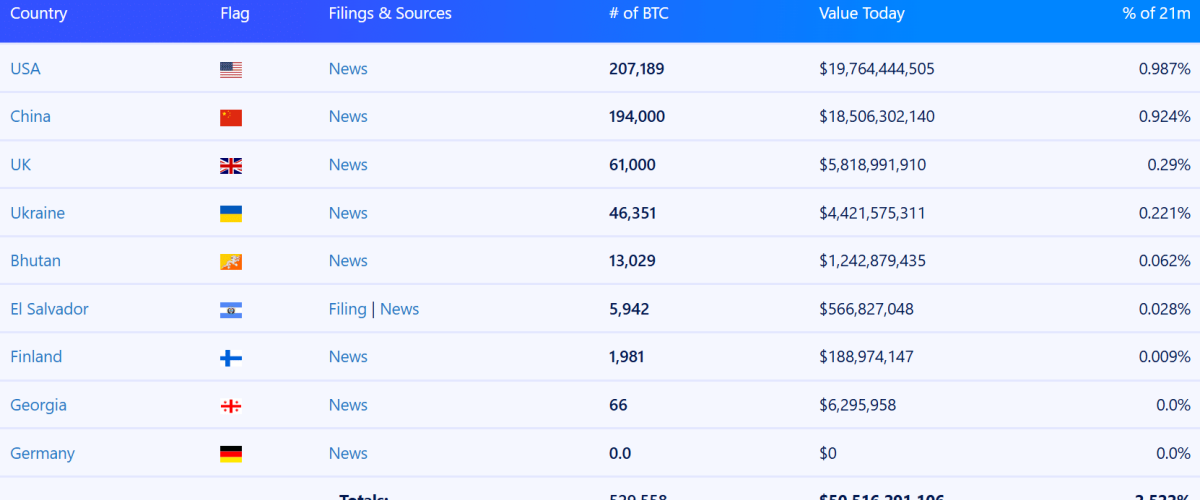Click the Germany flag icon
The image size is (1200, 500).
(x=231, y=454)
